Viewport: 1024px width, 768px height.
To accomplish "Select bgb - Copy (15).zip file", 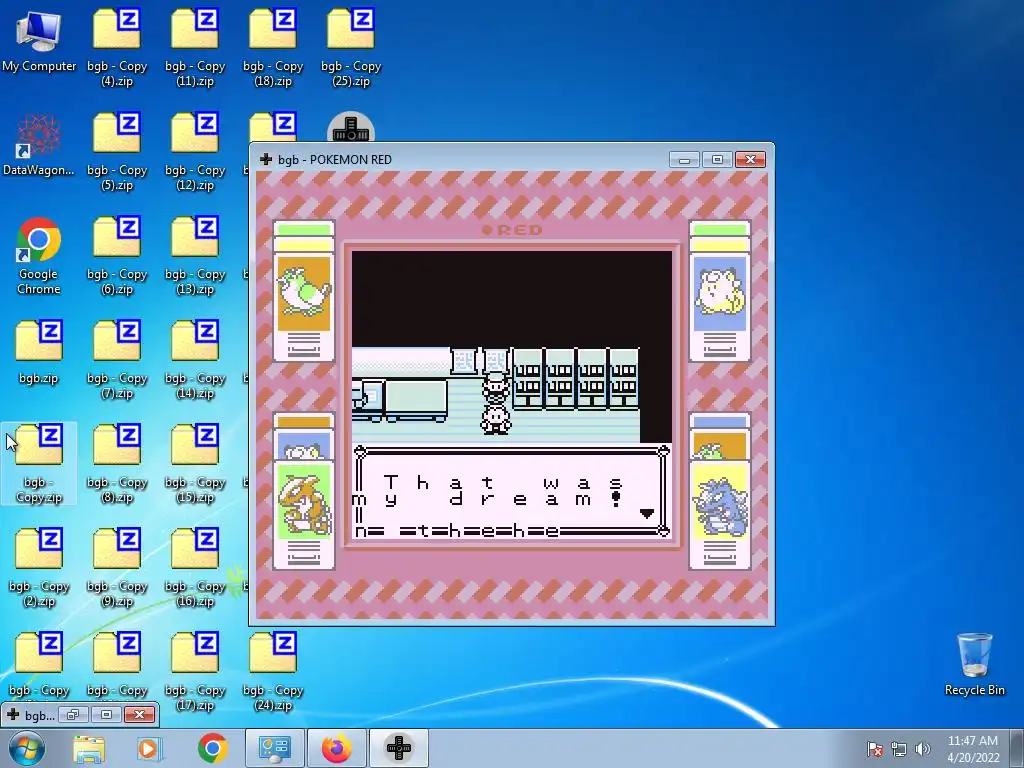I will [195, 464].
